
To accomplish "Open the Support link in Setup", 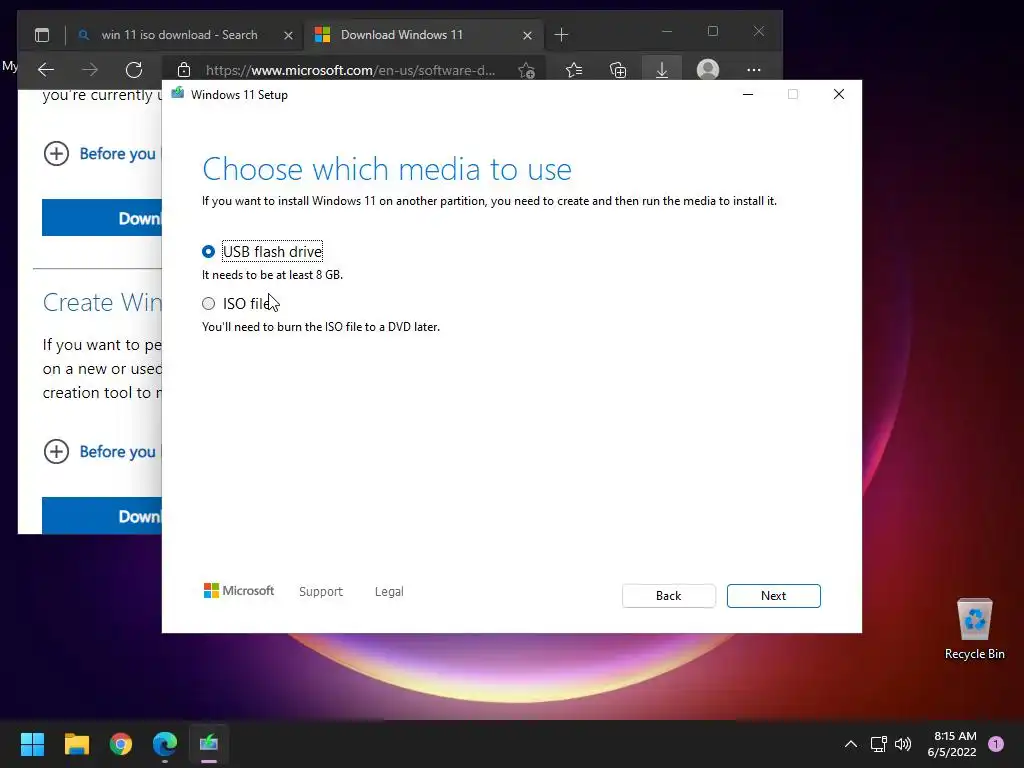I will 321,592.
